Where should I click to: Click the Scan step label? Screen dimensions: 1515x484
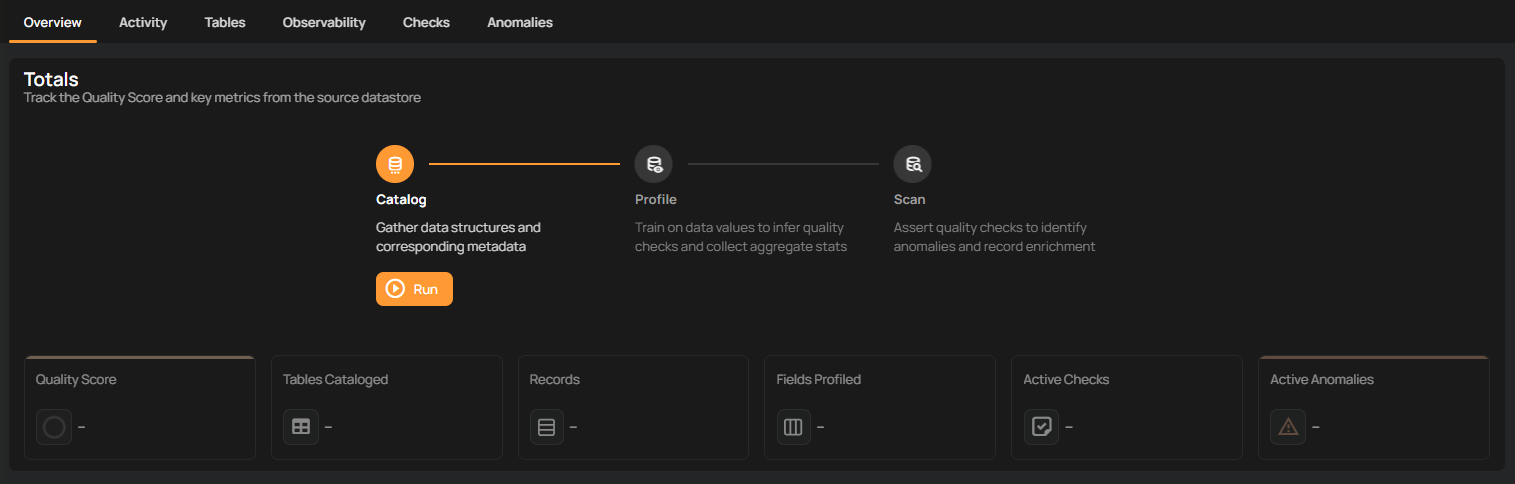910,199
